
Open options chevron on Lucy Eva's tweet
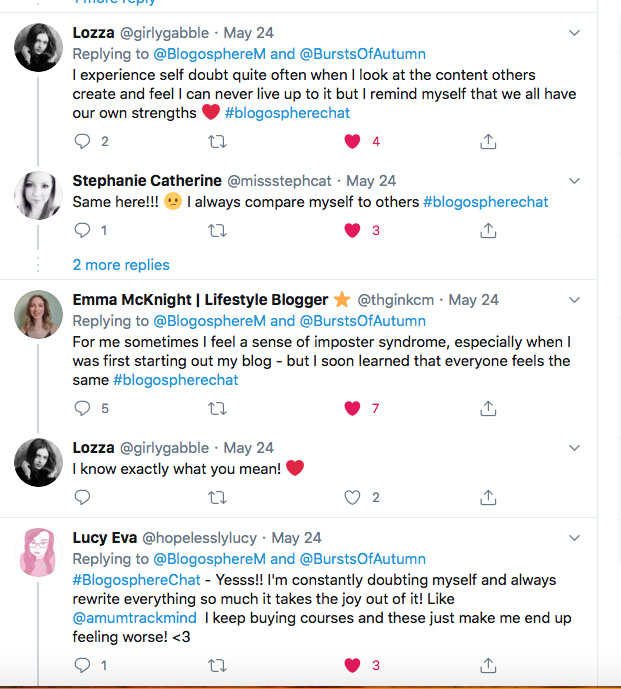(x=574, y=538)
